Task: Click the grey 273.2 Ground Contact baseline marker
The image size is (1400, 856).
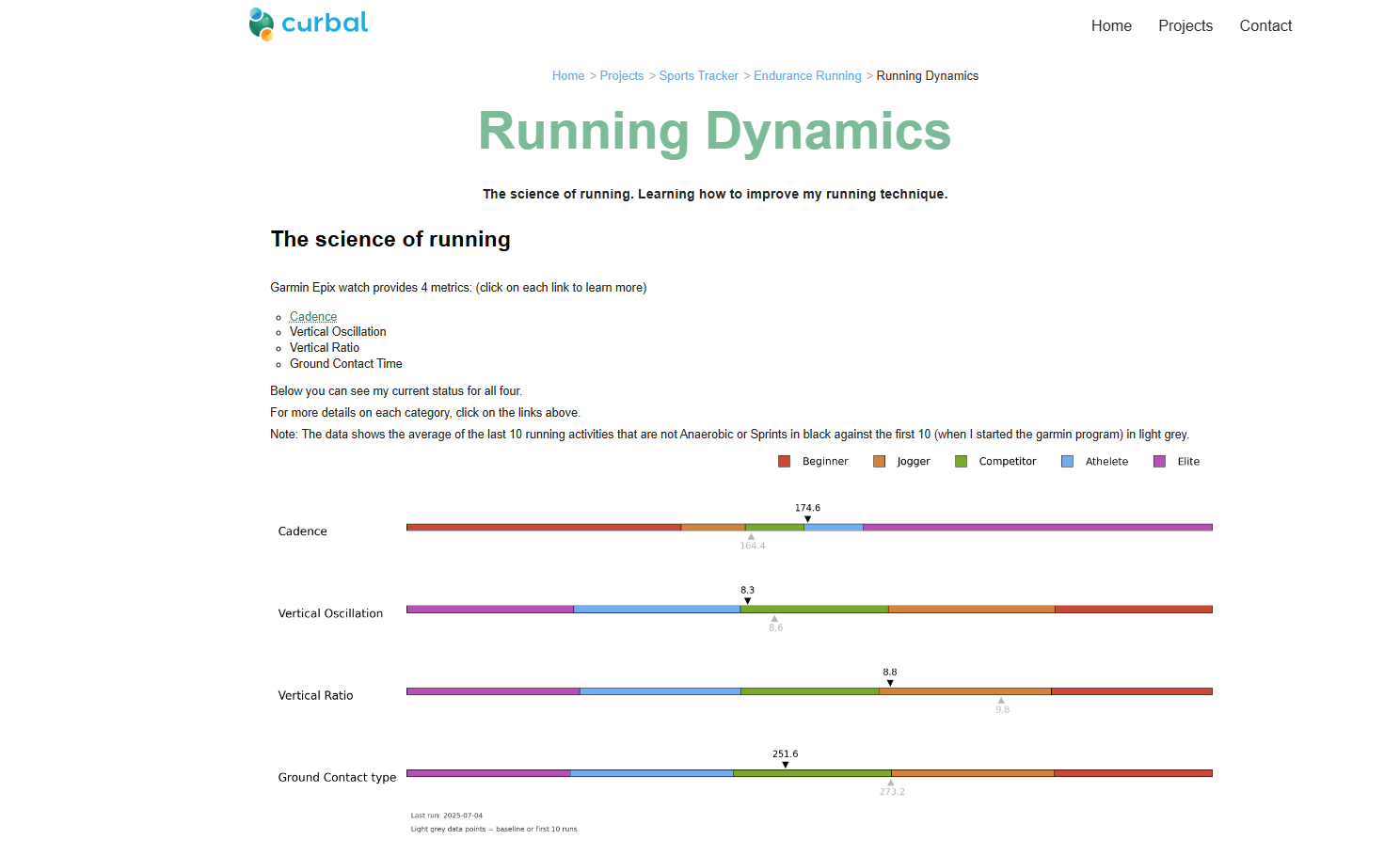Action: 891,783
